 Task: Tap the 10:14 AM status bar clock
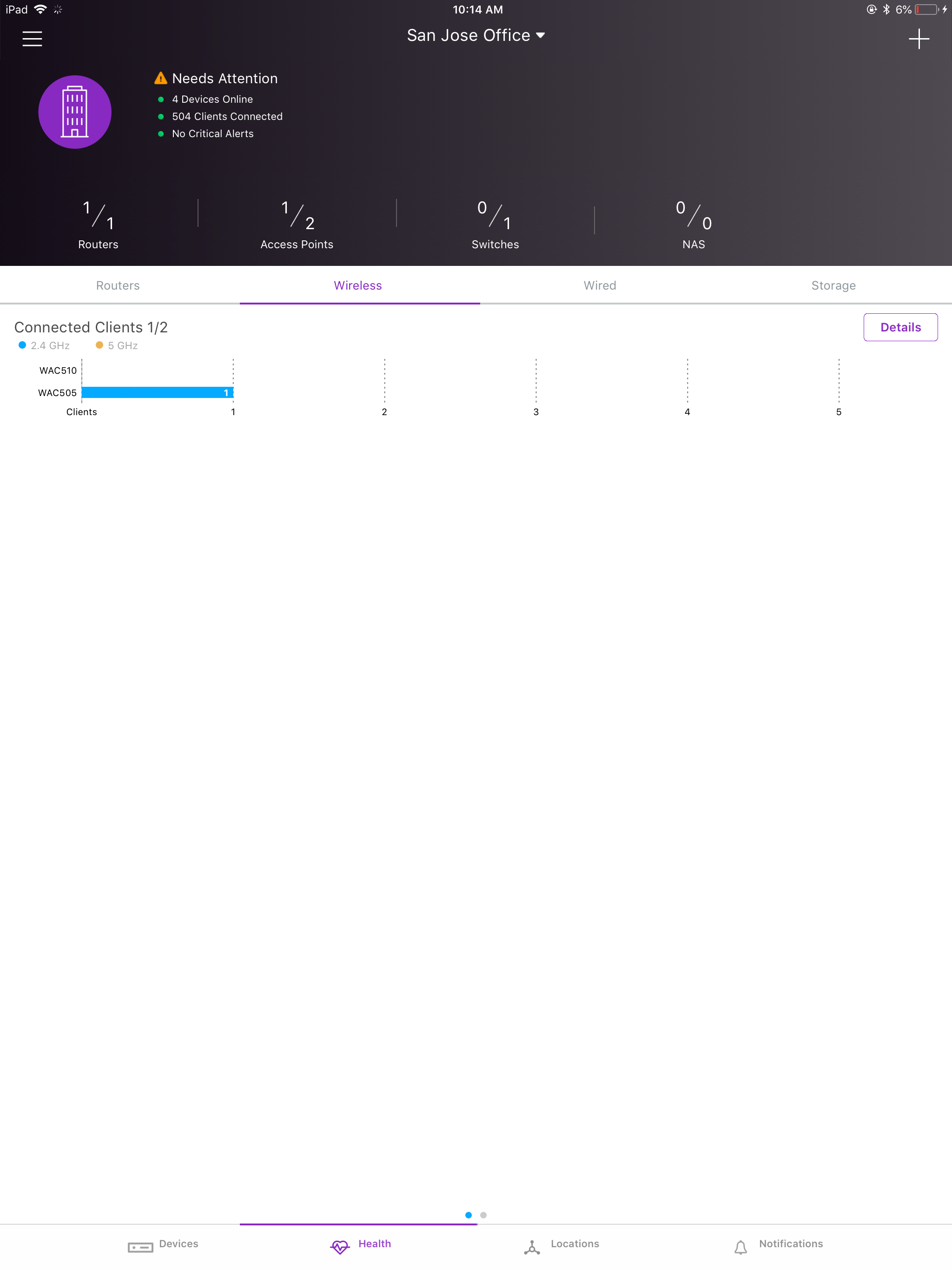point(478,9)
